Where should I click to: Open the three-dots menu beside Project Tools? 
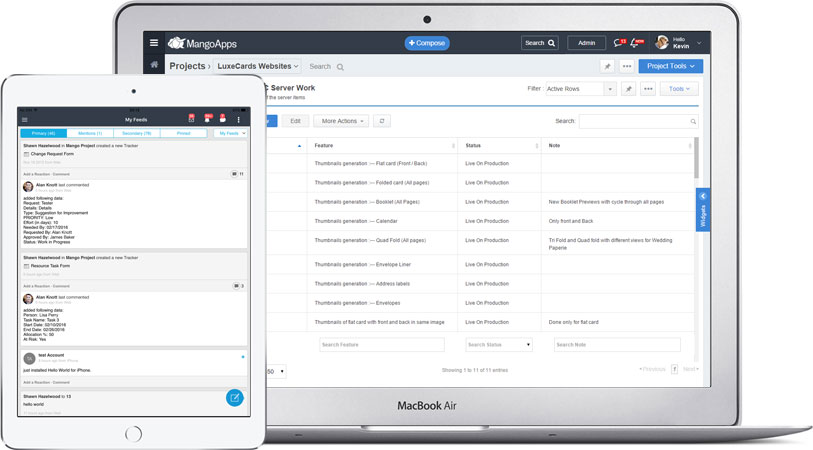tap(627, 66)
